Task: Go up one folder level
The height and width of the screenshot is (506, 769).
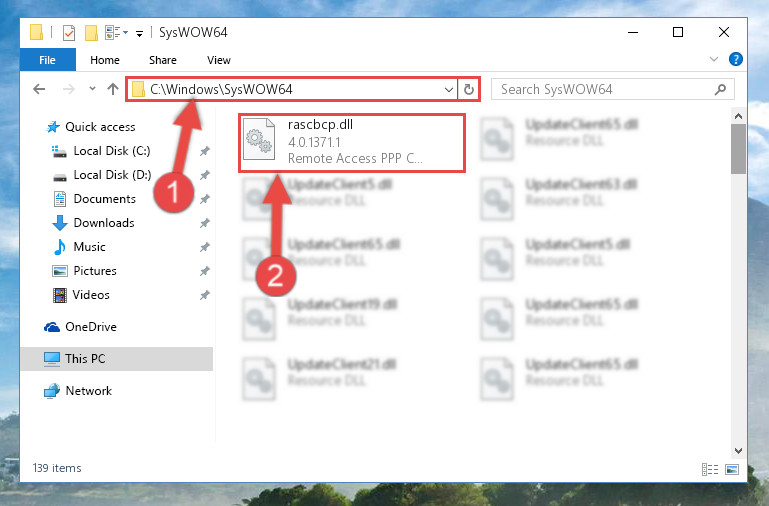Action: (x=113, y=89)
